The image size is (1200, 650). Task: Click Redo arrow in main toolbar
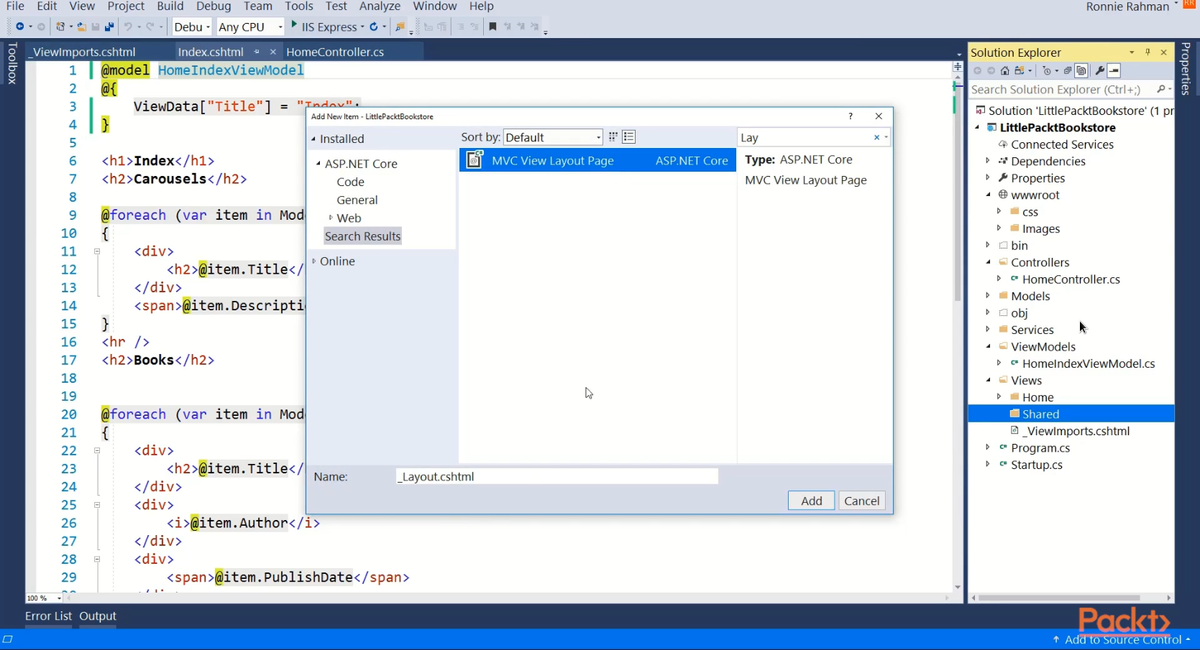point(150,26)
